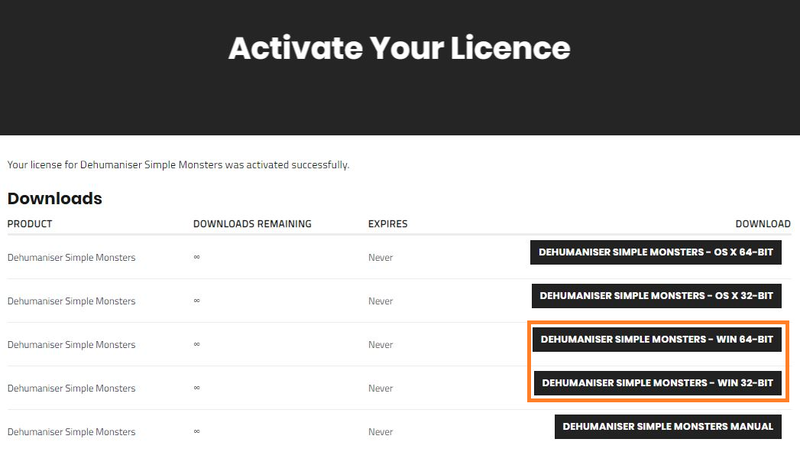Viewport: 800px width, 452px height.
Task: Click the Downloads section heading
Action: pyautogui.click(x=54, y=198)
